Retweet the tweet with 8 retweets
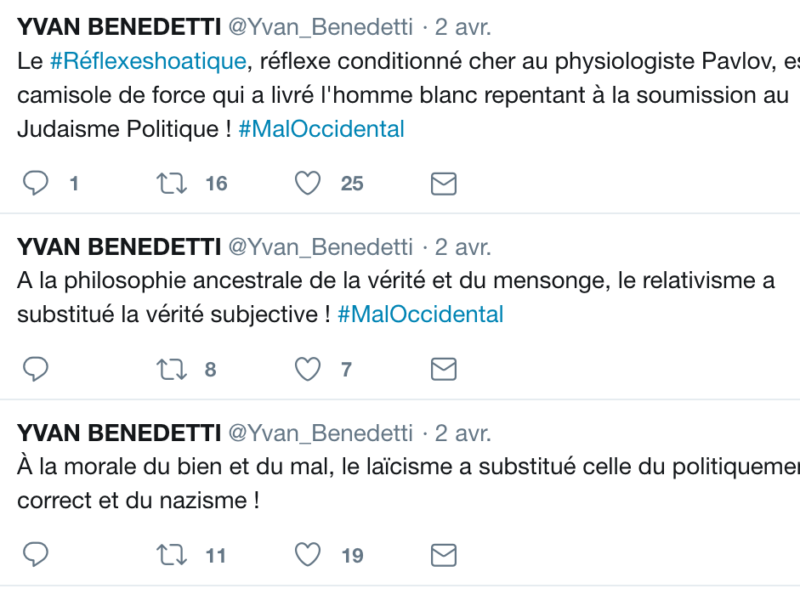 point(173,369)
